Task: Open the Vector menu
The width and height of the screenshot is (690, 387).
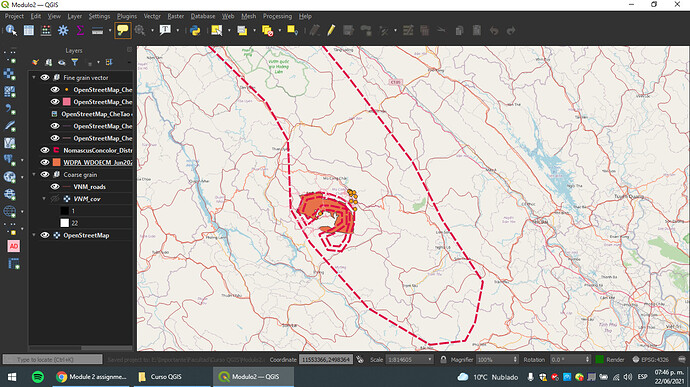Action: click(x=152, y=16)
